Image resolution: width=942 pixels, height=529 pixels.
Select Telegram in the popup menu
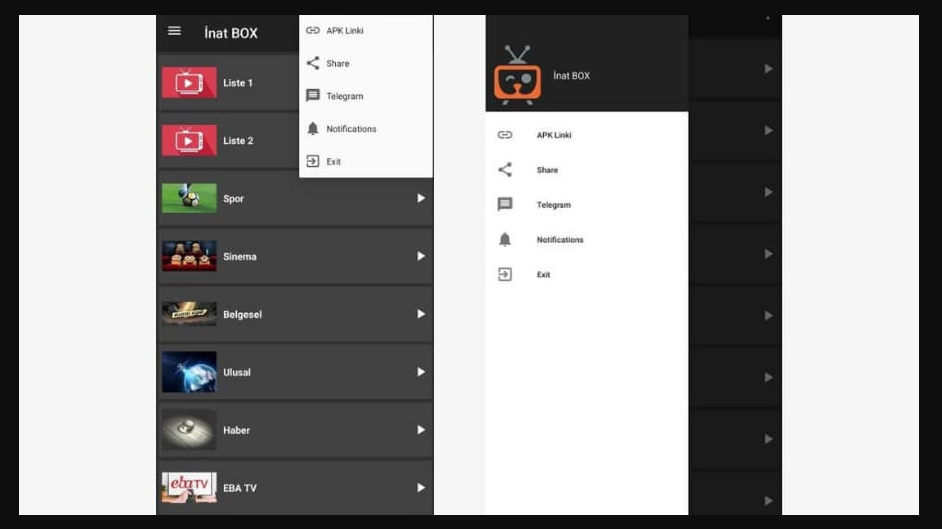coord(345,96)
